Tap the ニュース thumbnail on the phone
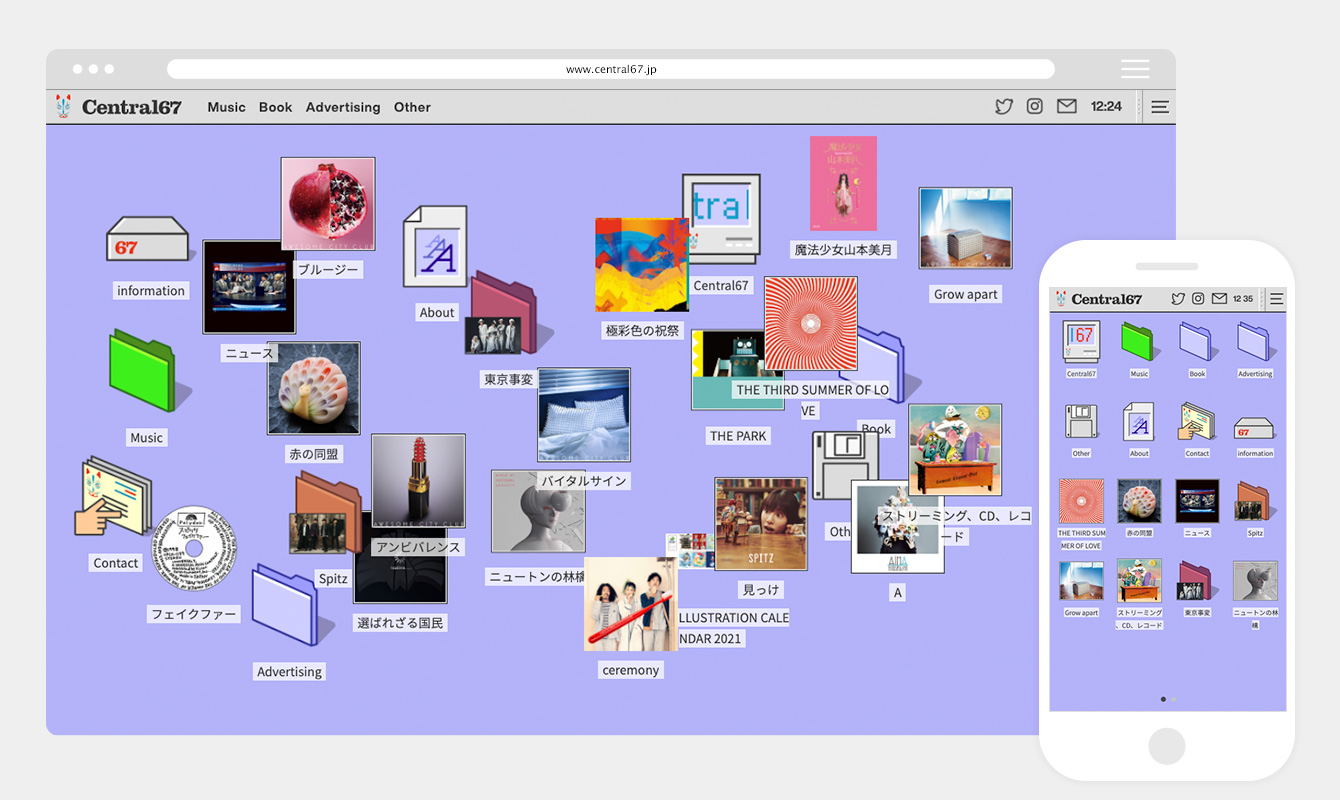This screenshot has height=800, width=1340. (x=1197, y=501)
